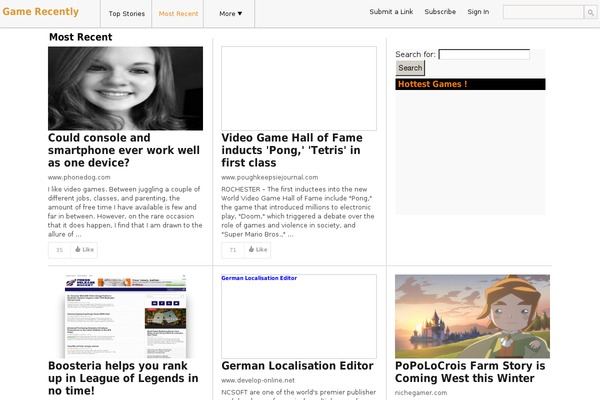Click the 35 like count
Image resolution: width=600 pixels, height=400 pixels.
[59, 250]
